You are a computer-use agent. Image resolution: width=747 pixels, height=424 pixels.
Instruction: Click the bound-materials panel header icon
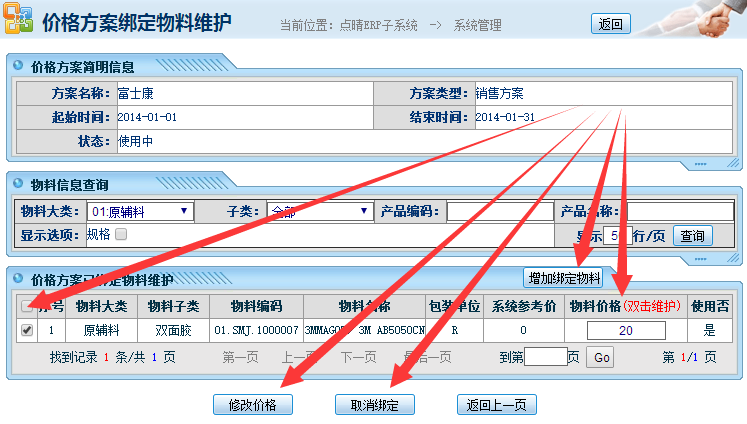[18, 279]
